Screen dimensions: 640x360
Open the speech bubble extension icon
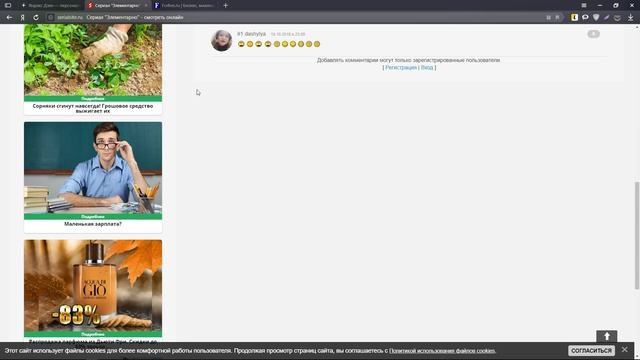click(585, 17)
